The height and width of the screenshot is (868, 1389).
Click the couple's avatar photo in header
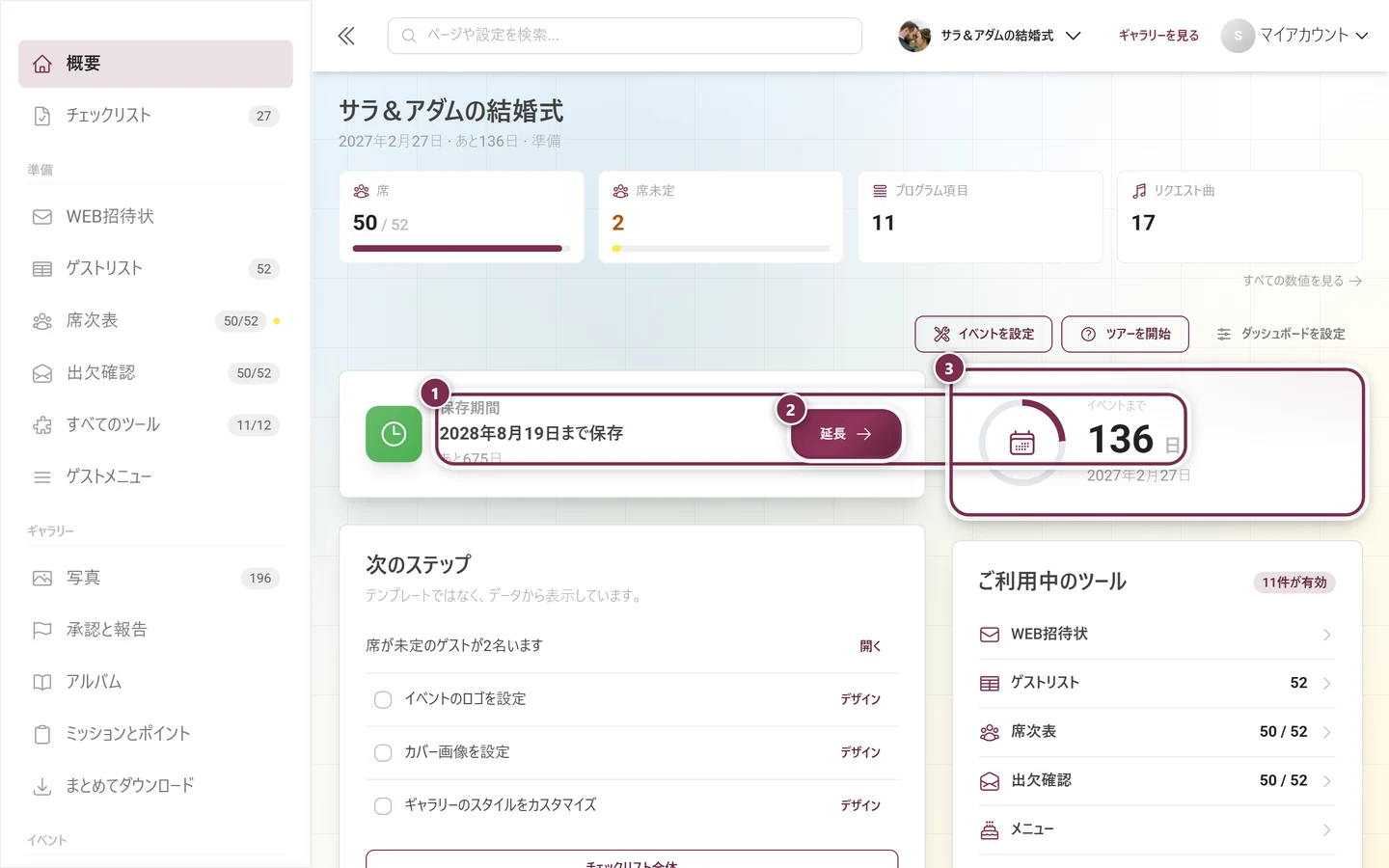coord(914,36)
